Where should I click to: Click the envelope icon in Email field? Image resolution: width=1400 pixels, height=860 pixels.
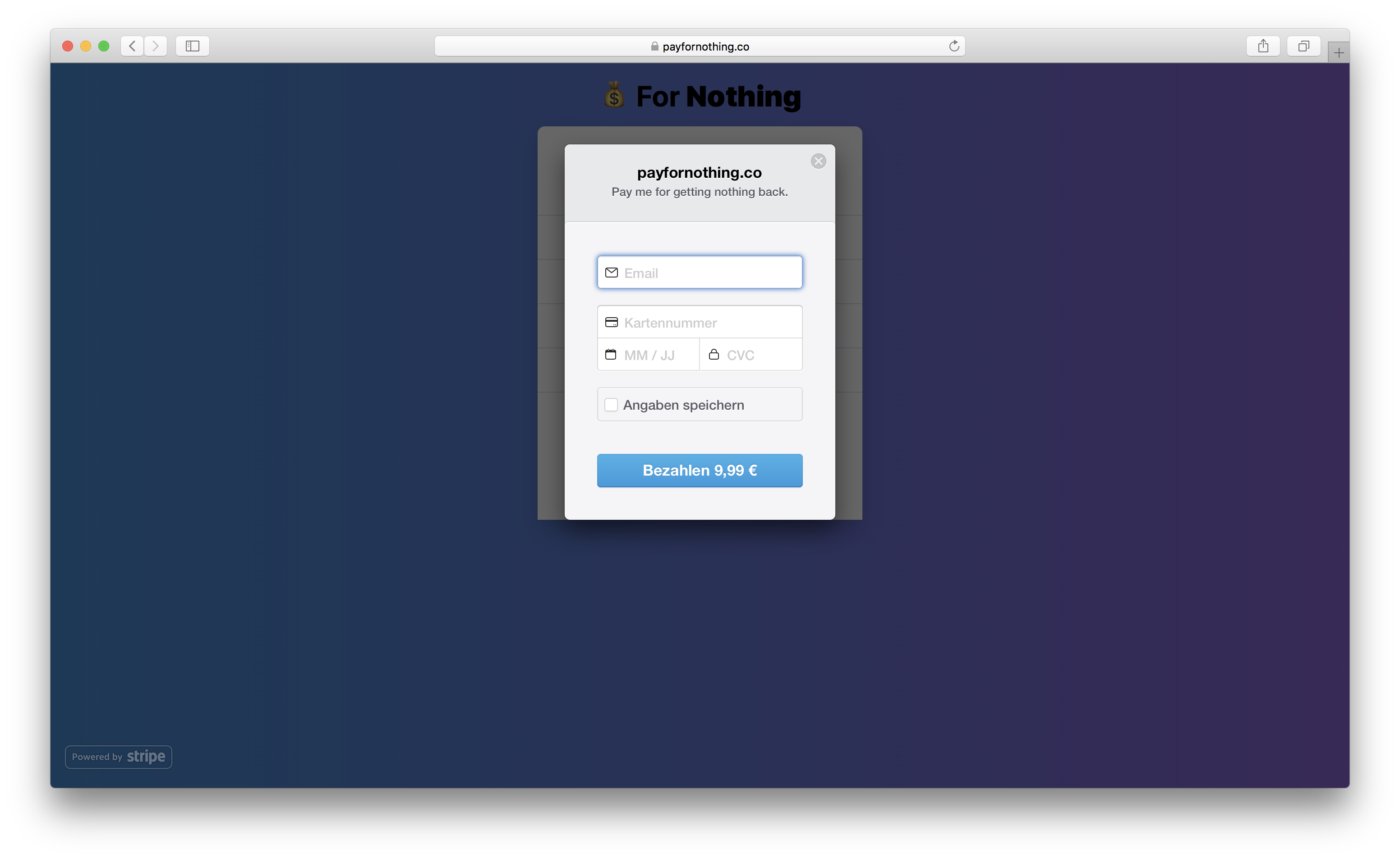coord(611,273)
